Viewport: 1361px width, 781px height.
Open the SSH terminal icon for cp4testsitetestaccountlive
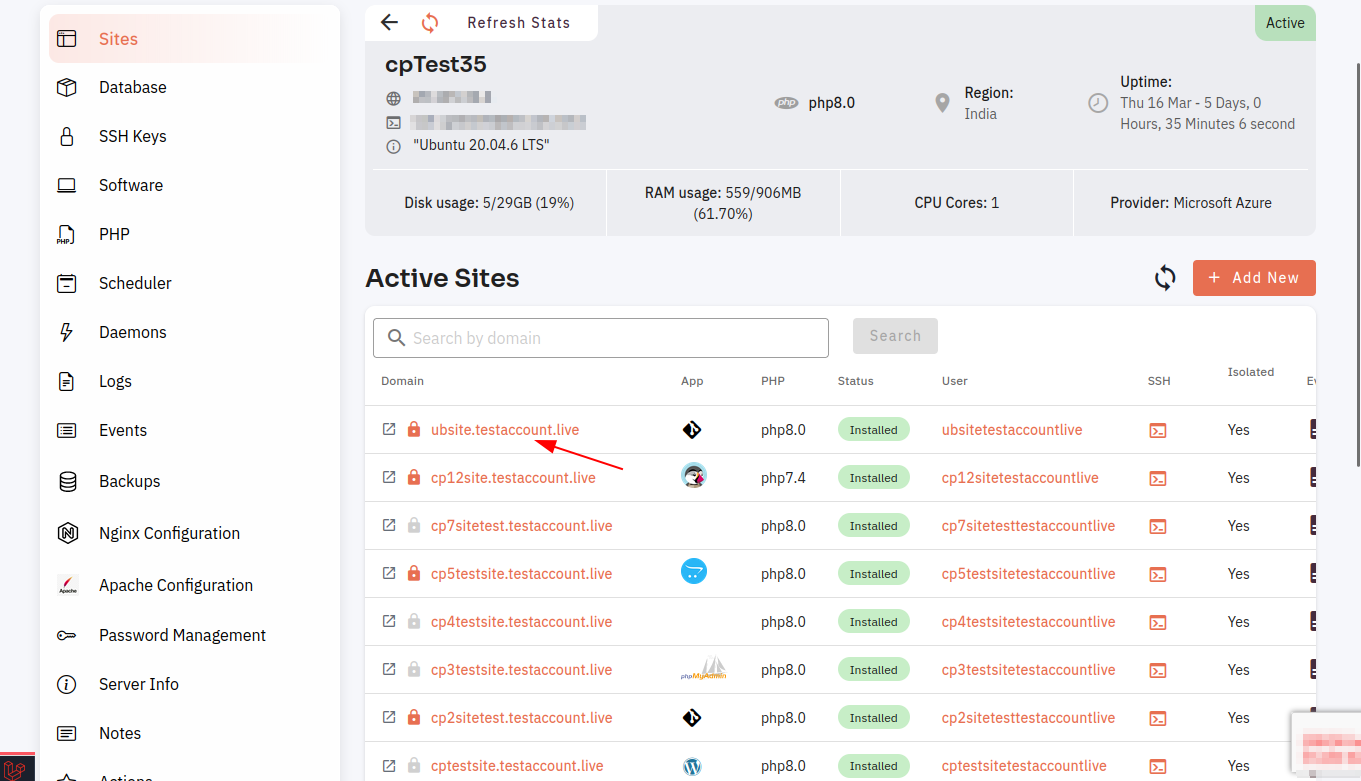click(1157, 622)
